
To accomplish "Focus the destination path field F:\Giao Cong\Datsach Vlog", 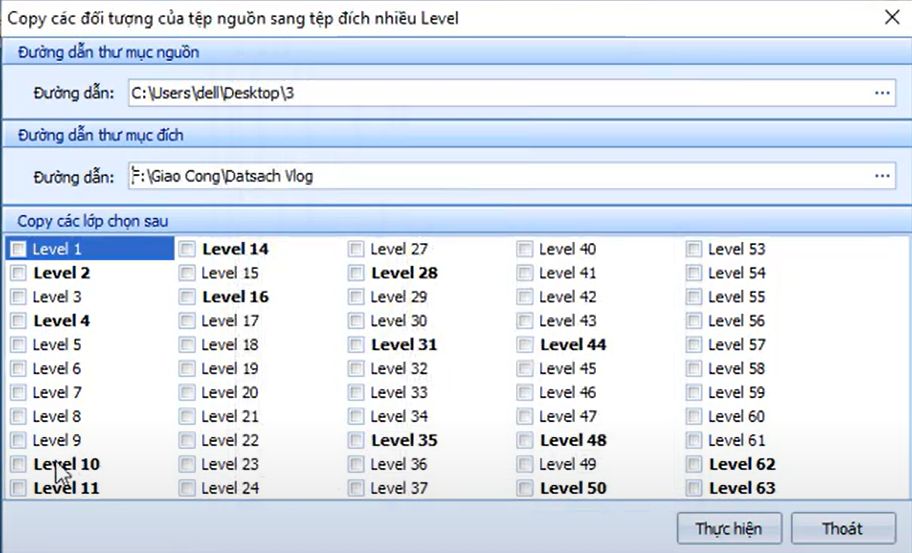I will coord(512,176).
